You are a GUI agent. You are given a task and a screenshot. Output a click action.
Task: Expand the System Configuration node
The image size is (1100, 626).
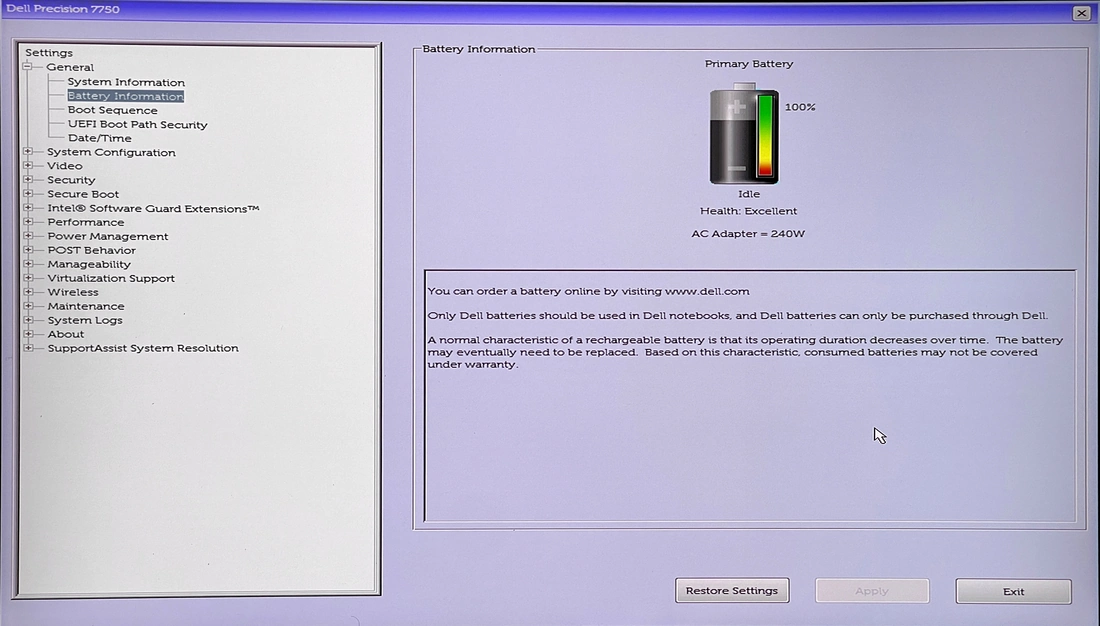(x=28, y=152)
